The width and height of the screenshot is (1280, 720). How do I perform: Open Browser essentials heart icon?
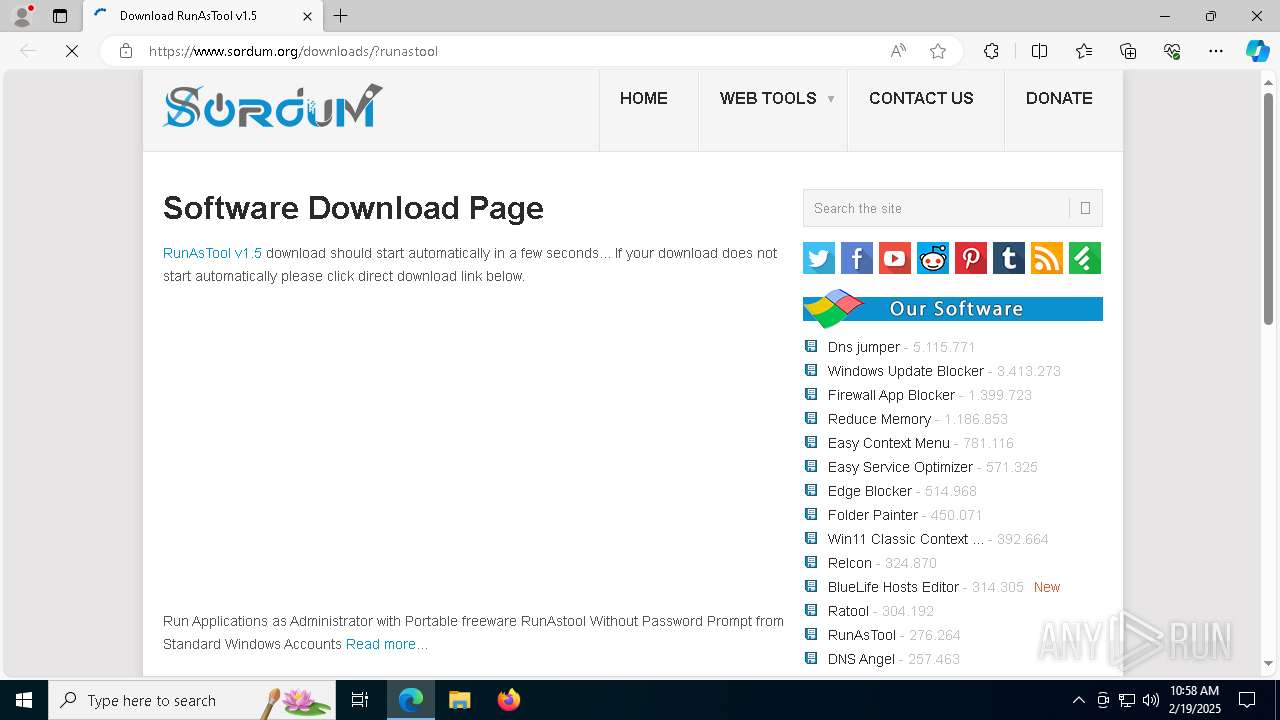point(1172,51)
